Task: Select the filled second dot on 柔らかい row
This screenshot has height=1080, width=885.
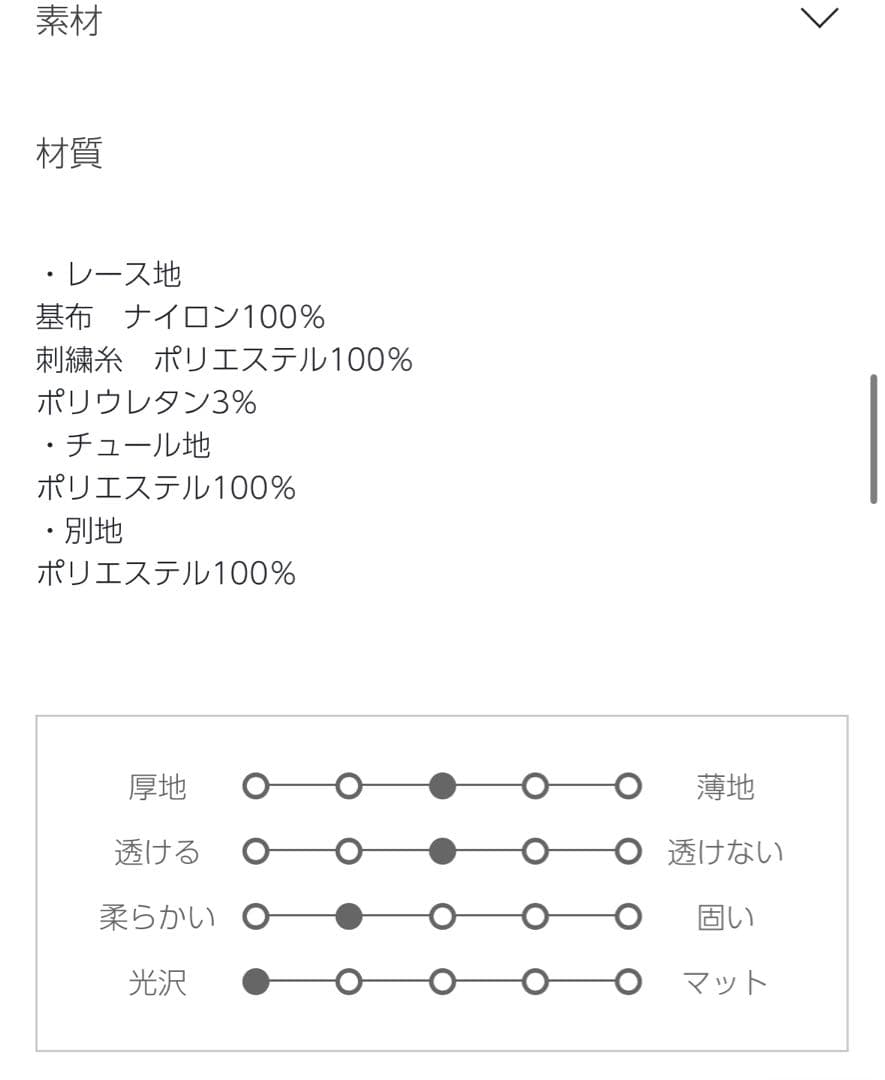Action: click(x=349, y=916)
